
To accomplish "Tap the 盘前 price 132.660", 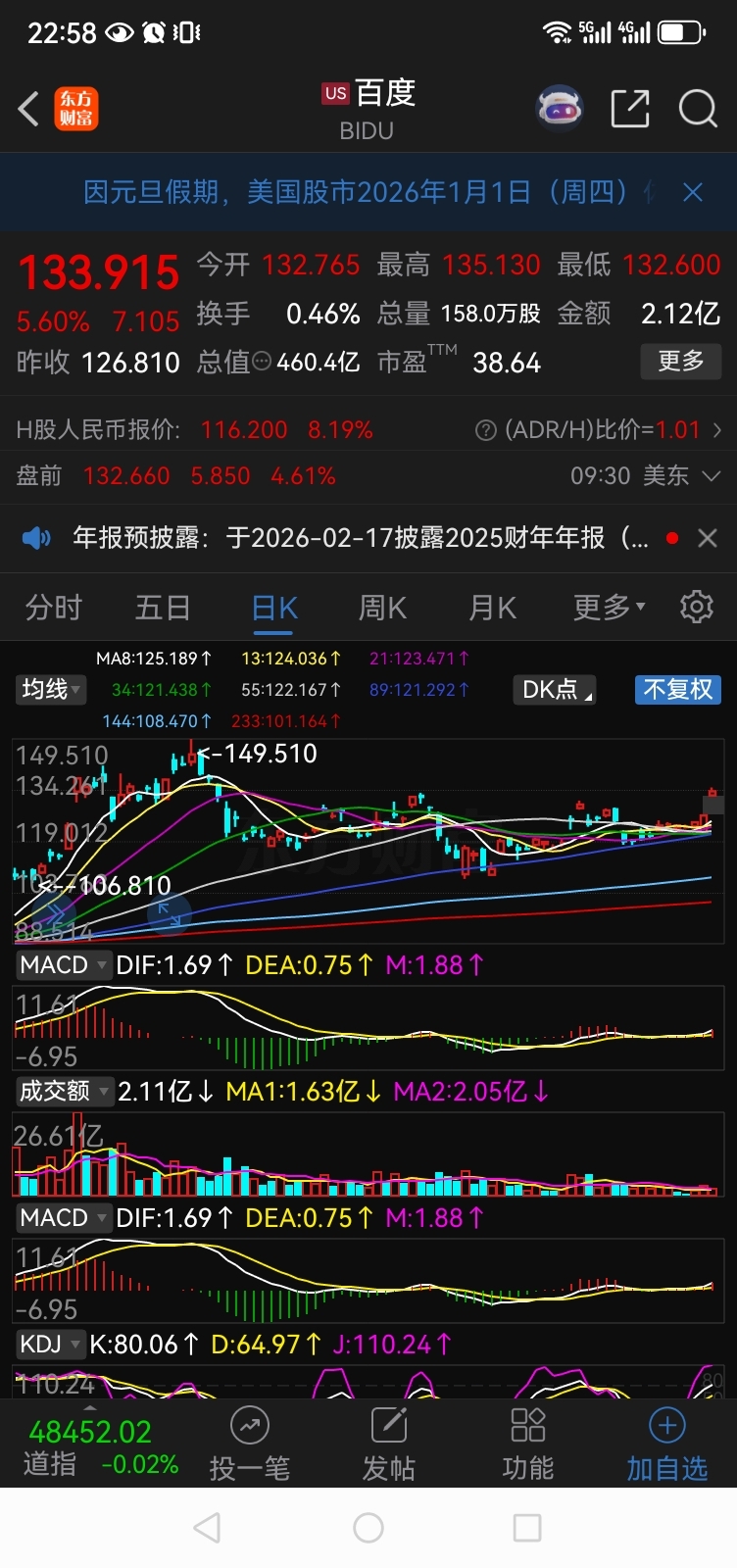I will [126, 476].
